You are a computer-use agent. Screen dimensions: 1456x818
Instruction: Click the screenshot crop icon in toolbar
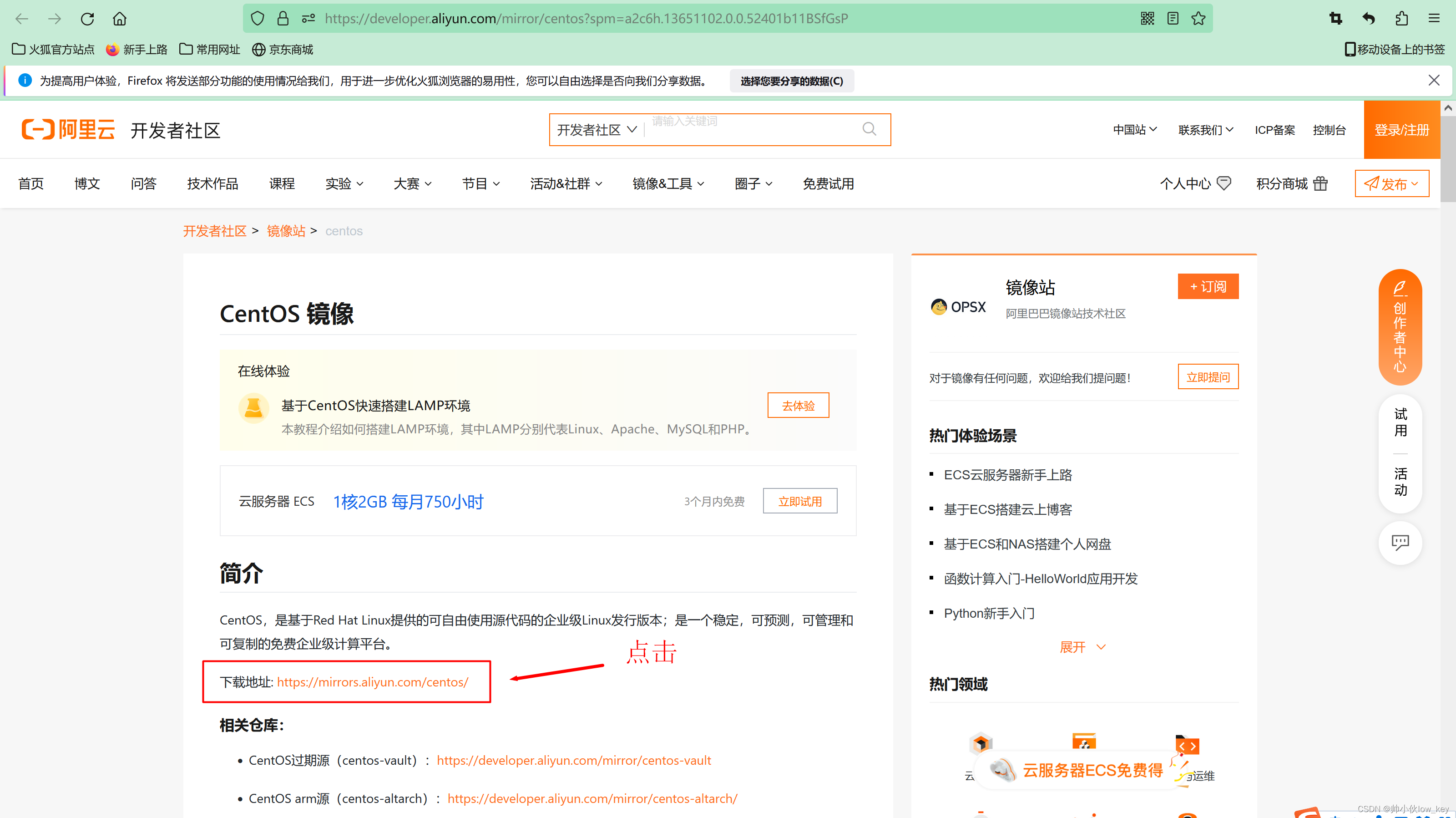pos(1335,19)
